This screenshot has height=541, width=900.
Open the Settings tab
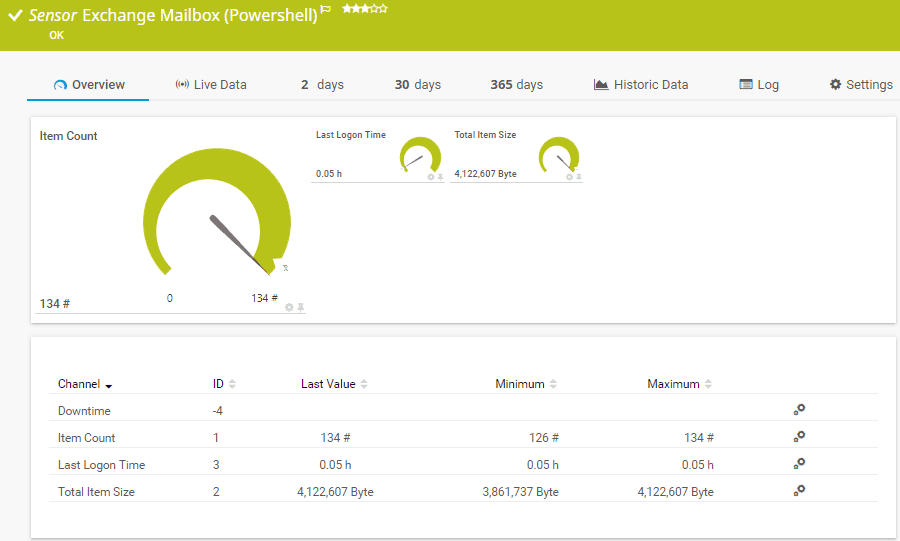[x=860, y=85]
